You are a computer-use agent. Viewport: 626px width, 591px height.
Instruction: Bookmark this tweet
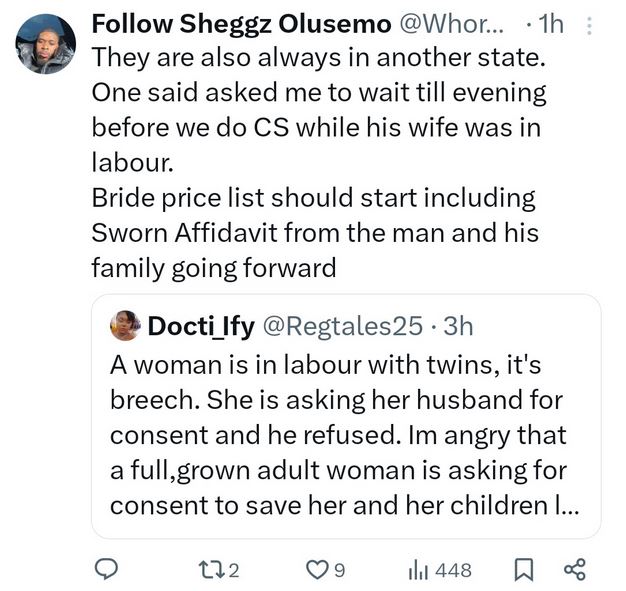523,570
